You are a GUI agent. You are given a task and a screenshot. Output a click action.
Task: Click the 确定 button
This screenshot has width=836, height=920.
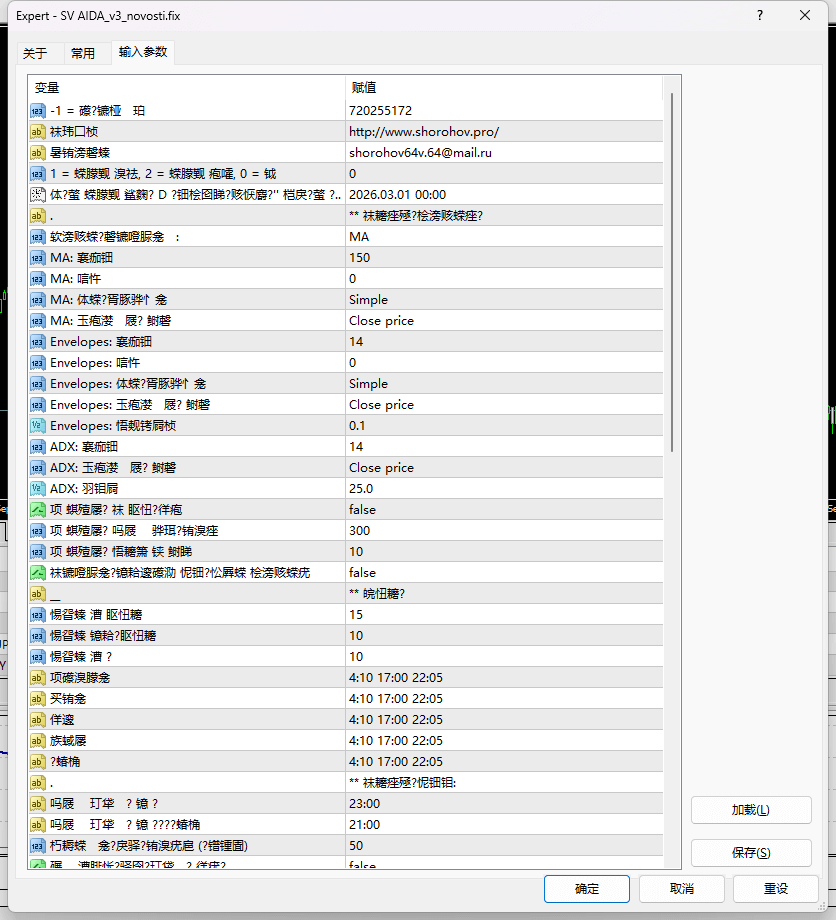click(x=587, y=889)
